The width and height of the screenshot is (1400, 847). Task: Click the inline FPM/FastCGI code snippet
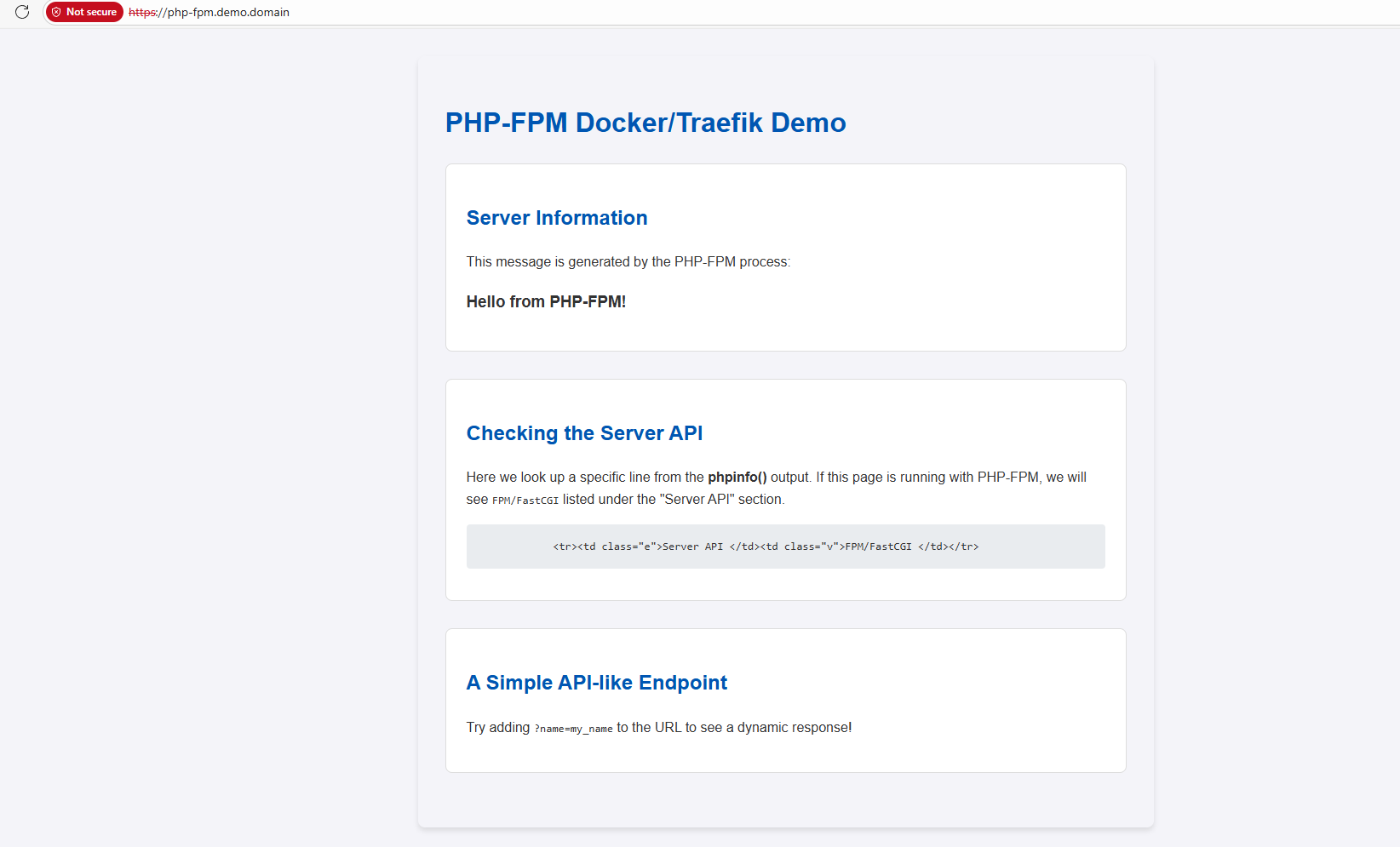click(525, 501)
